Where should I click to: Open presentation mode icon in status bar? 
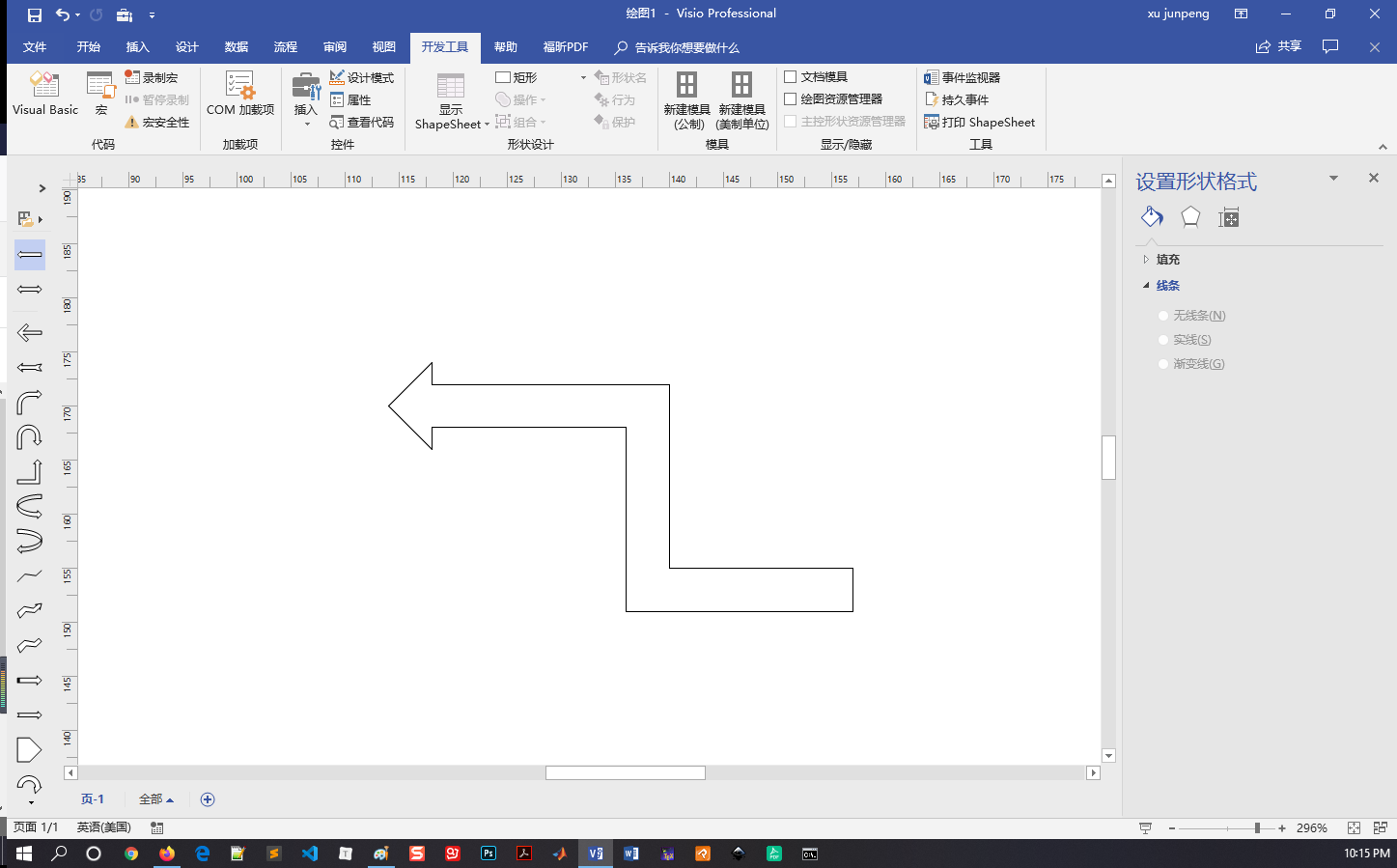[1145, 827]
